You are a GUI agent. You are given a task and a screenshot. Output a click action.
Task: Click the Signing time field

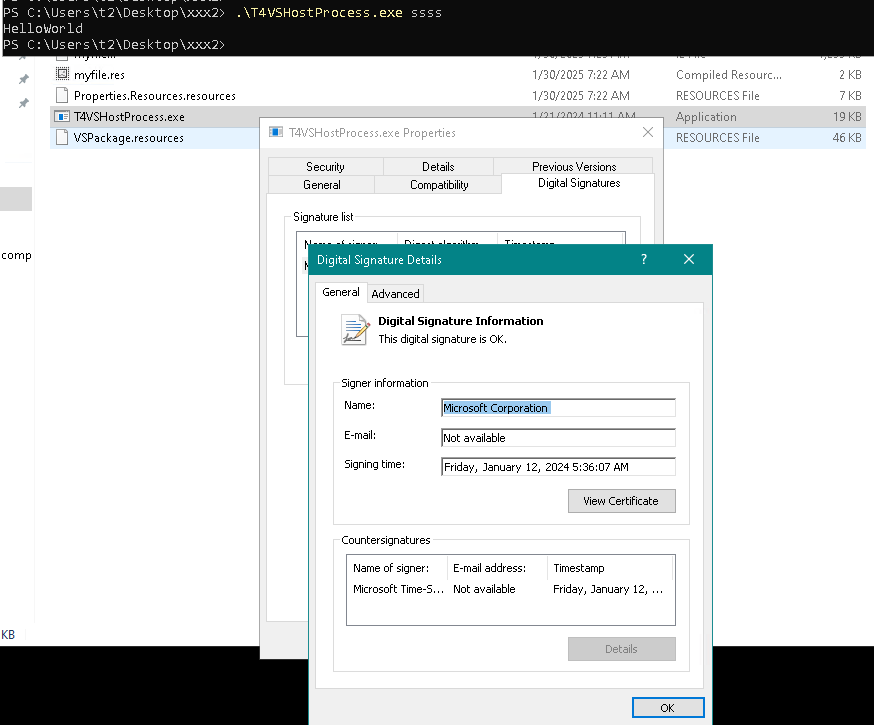coord(558,467)
